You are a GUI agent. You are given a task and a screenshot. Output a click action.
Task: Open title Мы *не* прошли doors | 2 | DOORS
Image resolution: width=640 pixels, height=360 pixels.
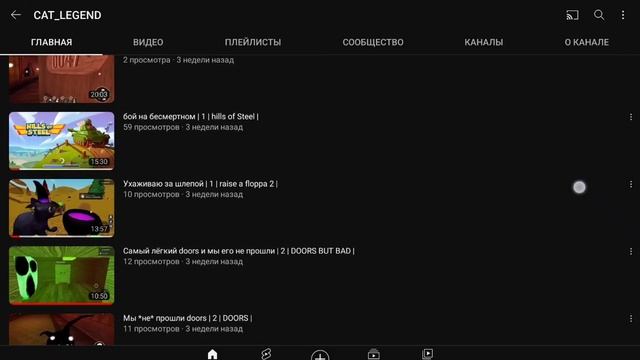187,318
